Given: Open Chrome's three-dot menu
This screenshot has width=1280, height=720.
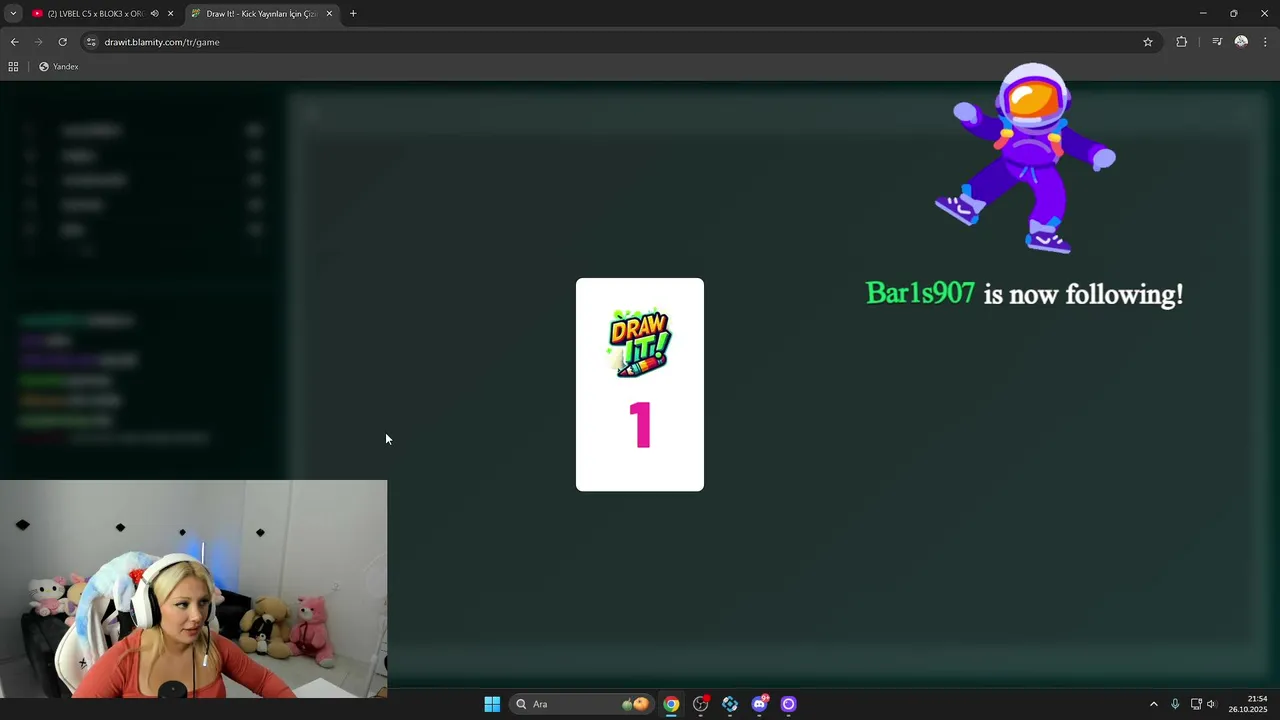Looking at the screenshot, I should (x=1266, y=42).
